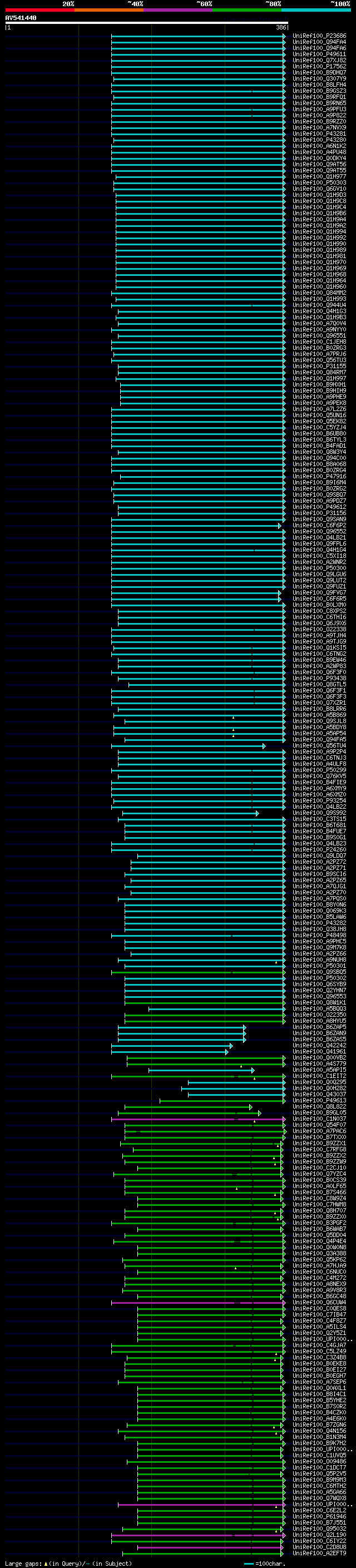Select the UniRef100_Q43037 label
Image resolution: width=356 pixels, height=1568 pixels.
point(319,1095)
